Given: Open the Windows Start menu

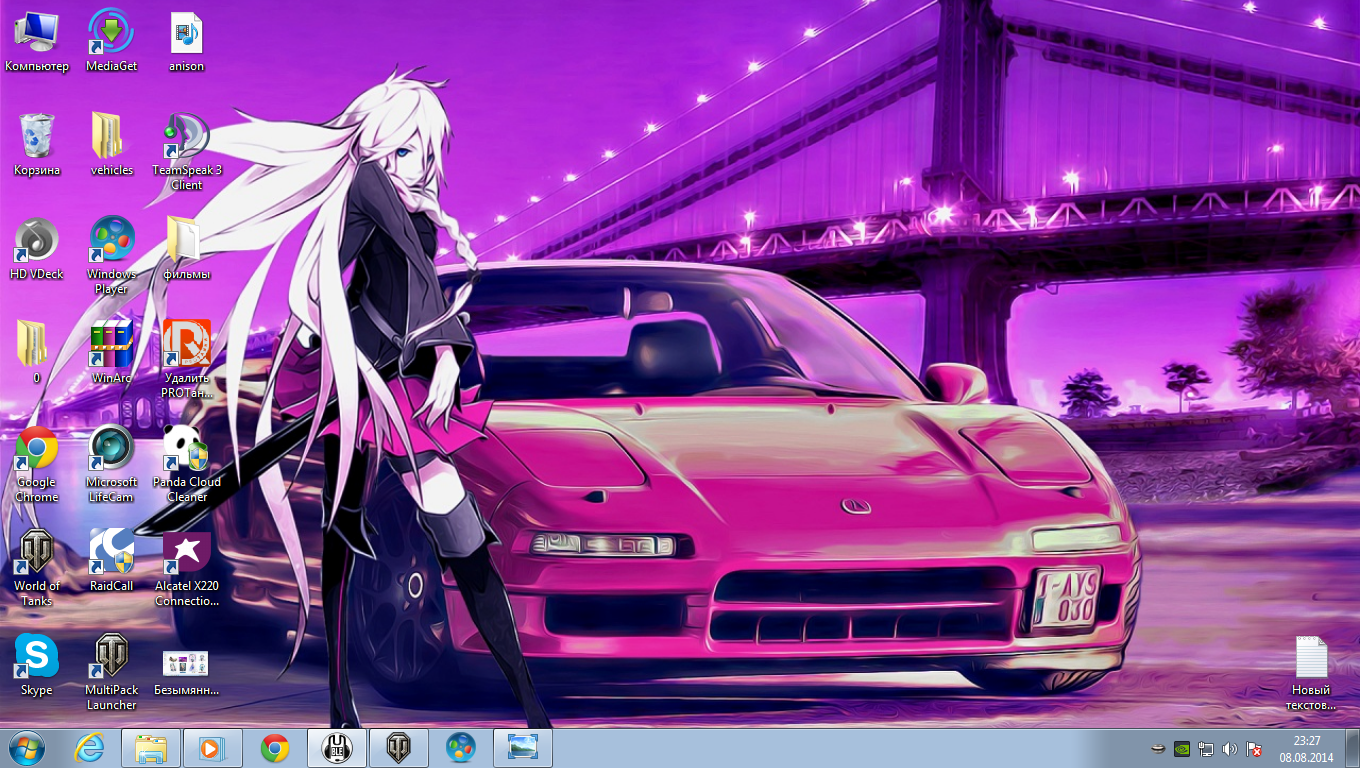Looking at the screenshot, I should (x=27, y=748).
